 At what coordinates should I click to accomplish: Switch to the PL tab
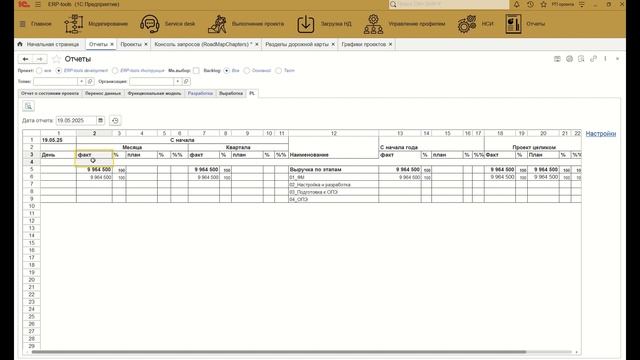pyautogui.click(x=252, y=93)
